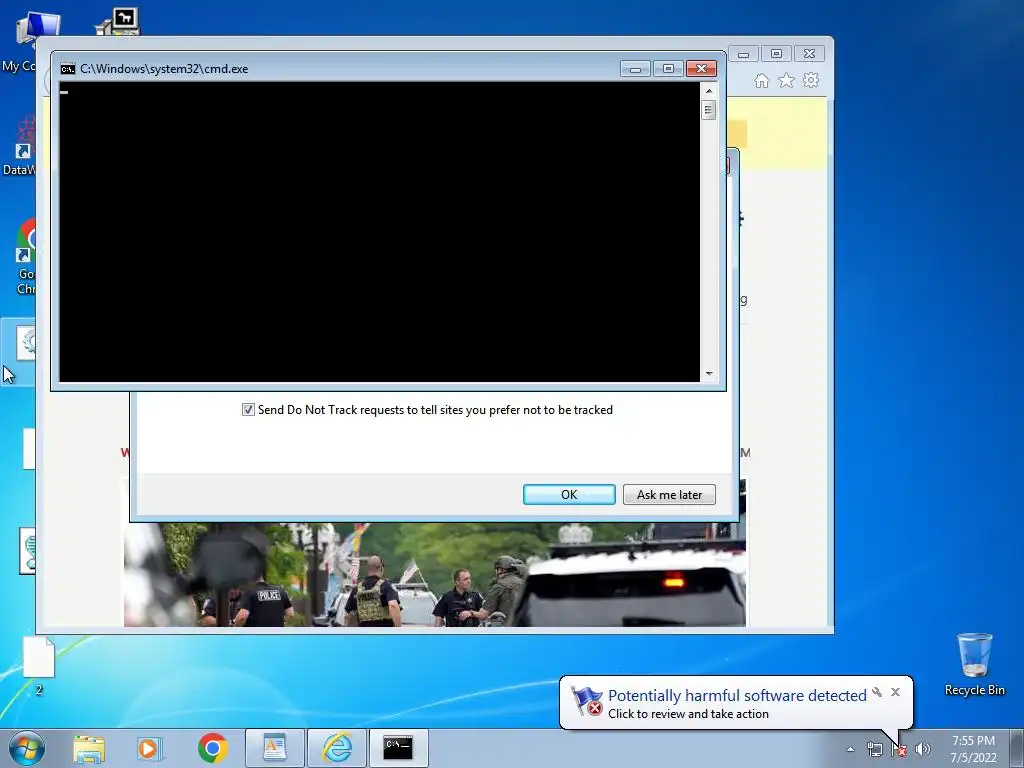Choose Ask me later button
The image size is (1024, 768).
tap(669, 494)
